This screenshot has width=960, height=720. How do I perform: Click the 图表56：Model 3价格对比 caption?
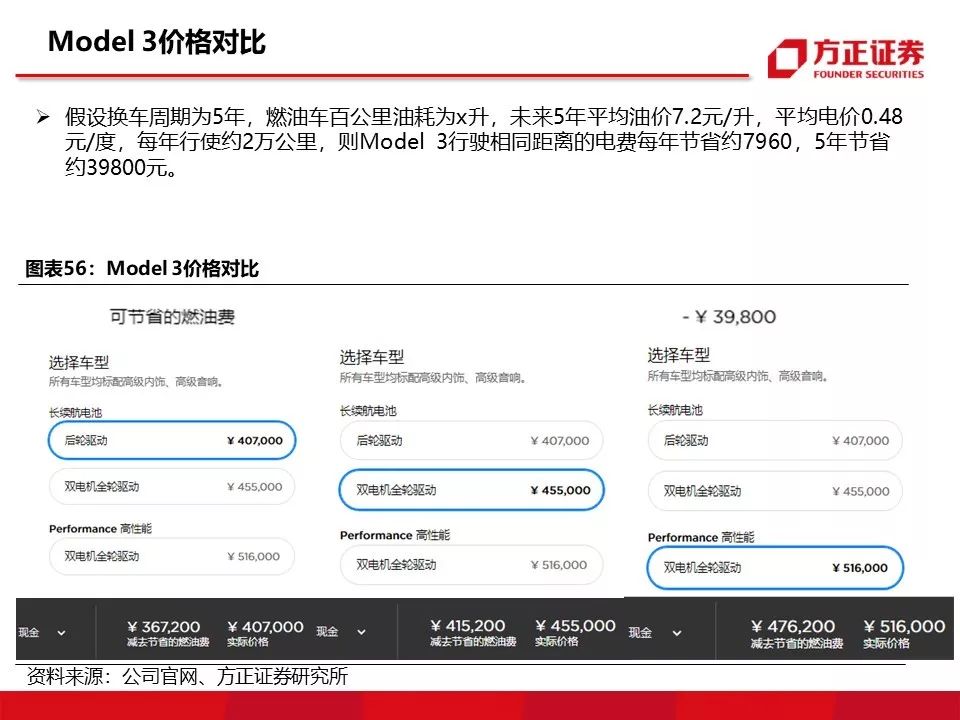142,268
